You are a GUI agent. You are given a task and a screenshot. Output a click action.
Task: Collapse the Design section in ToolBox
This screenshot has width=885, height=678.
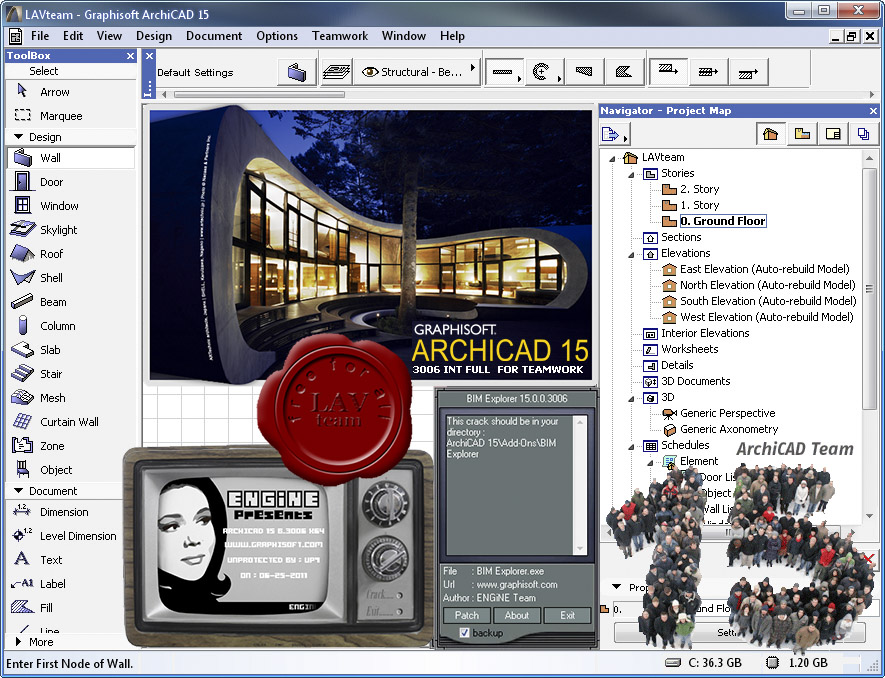pyautogui.click(x=19, y=137)
